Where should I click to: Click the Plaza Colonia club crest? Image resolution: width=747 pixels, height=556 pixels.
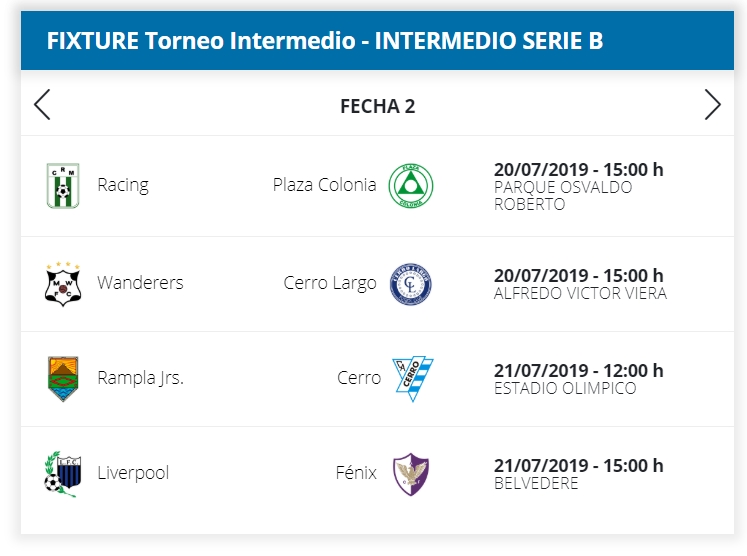[410, 185]
